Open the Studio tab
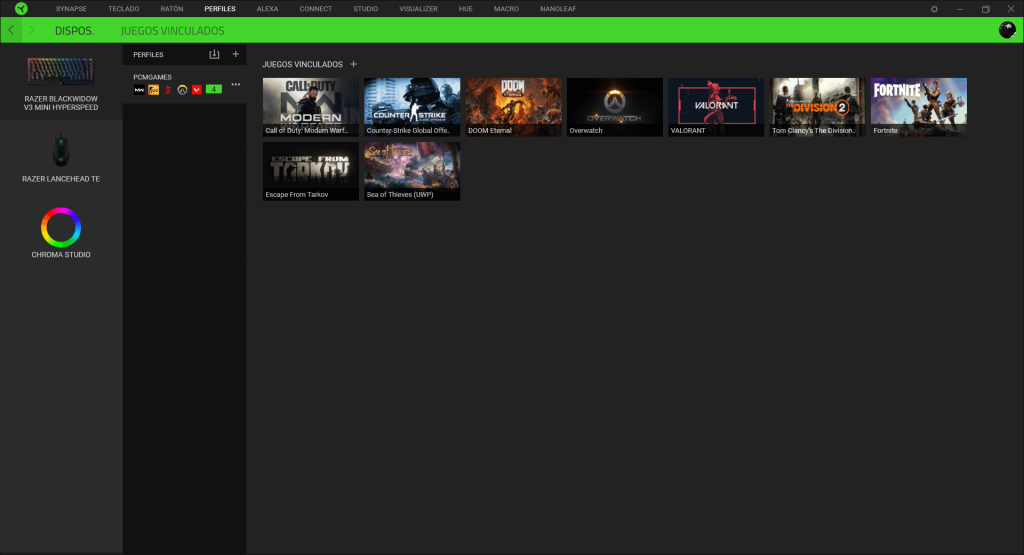 coord(366,9)
